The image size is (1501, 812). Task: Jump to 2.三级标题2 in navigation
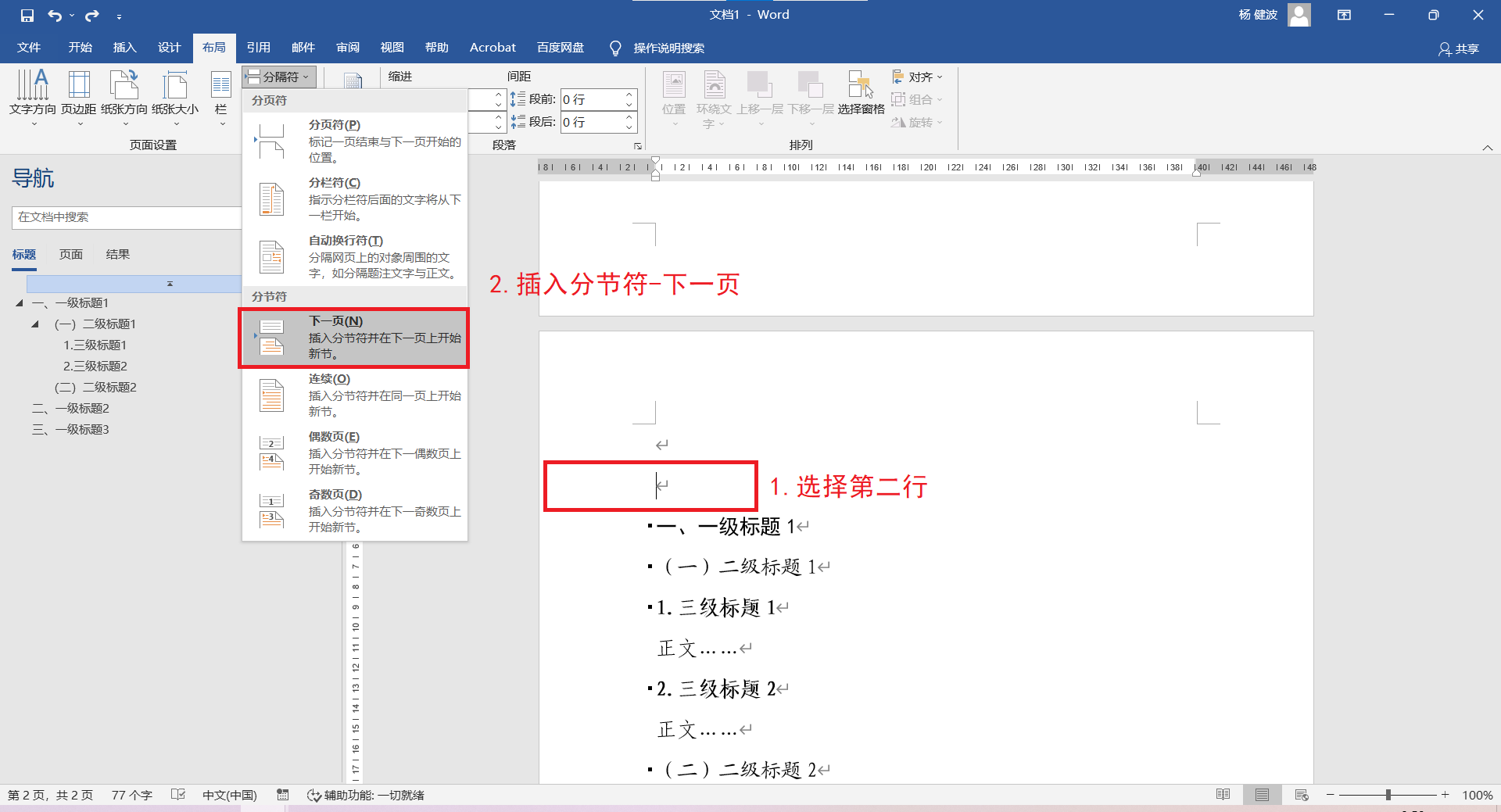point(95,366)
